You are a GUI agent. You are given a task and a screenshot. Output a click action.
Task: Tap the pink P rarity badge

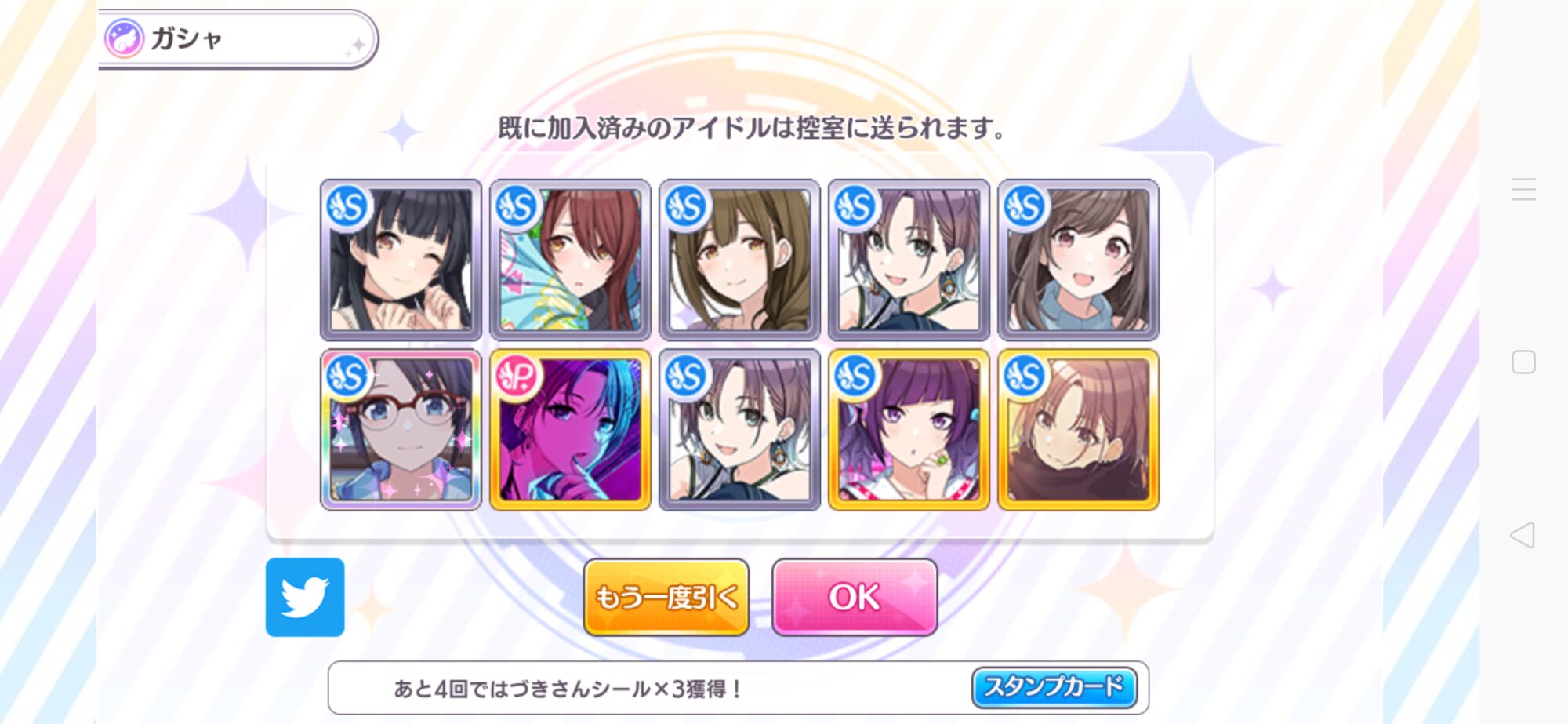tap(517, 377)
